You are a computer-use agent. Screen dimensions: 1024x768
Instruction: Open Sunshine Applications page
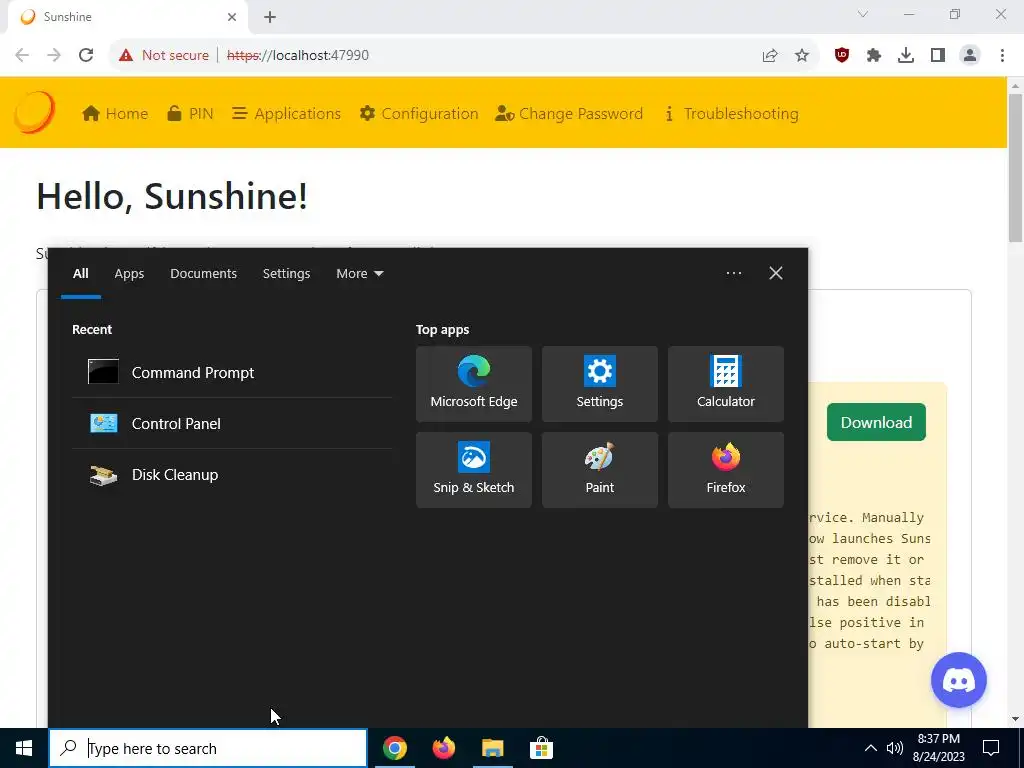(287, 114)
